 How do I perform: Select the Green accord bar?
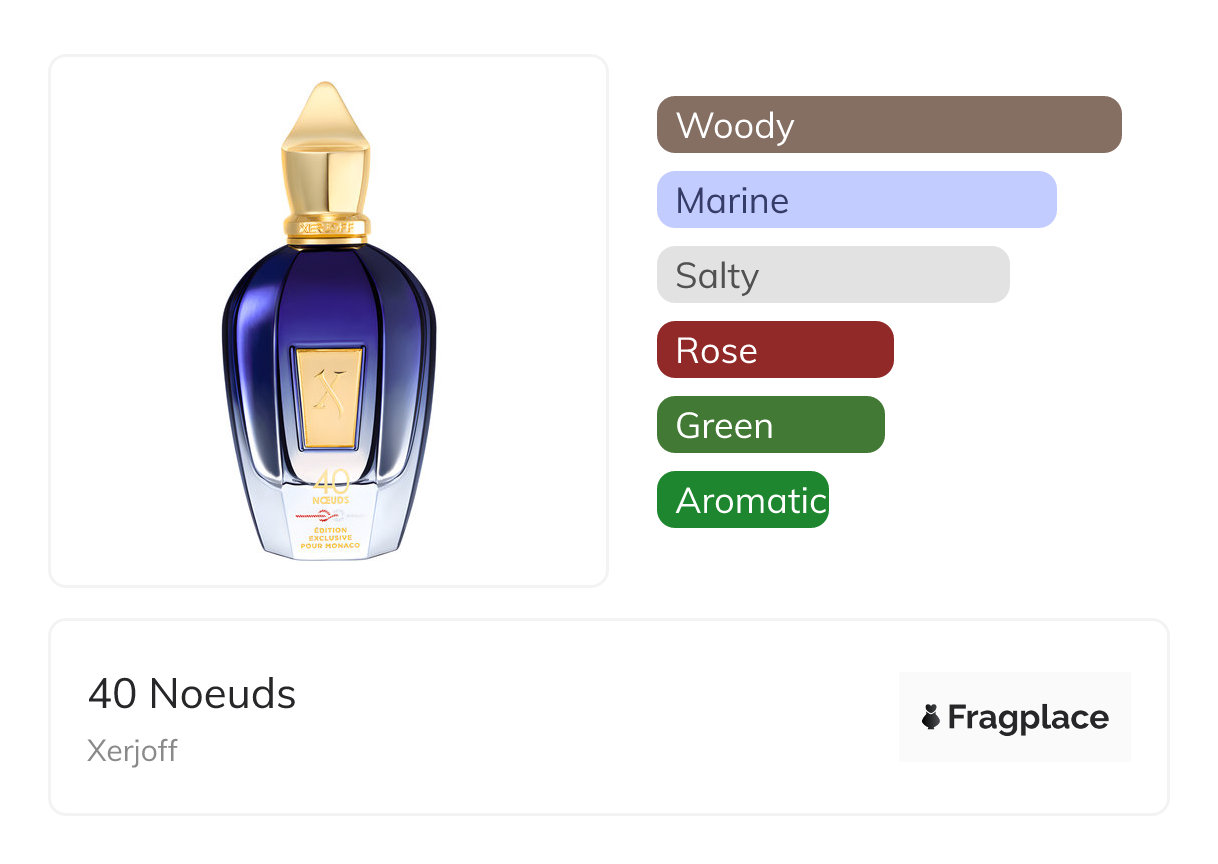point(770,425)
